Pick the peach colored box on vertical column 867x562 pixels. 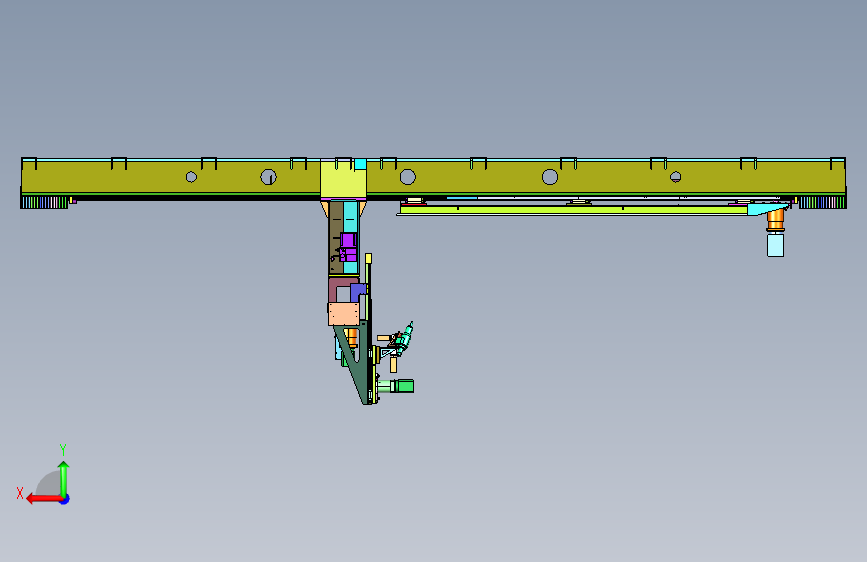pos(343,314)
